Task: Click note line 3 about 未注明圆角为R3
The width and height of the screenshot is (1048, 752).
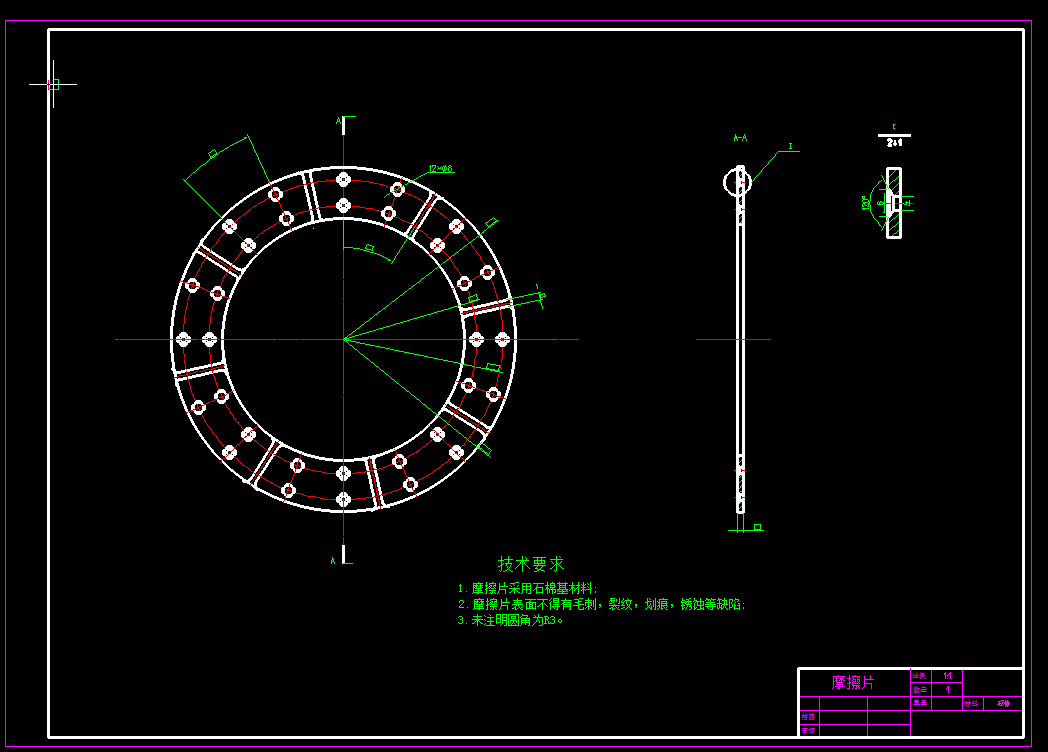Action: pyautogui.click(x=510, y=620)
